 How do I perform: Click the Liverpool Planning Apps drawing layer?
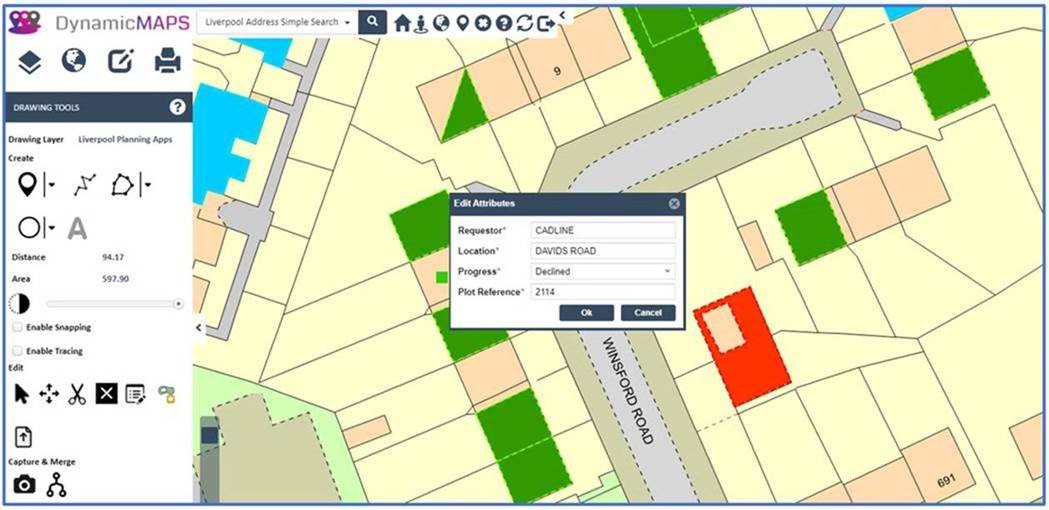(125, 140)
